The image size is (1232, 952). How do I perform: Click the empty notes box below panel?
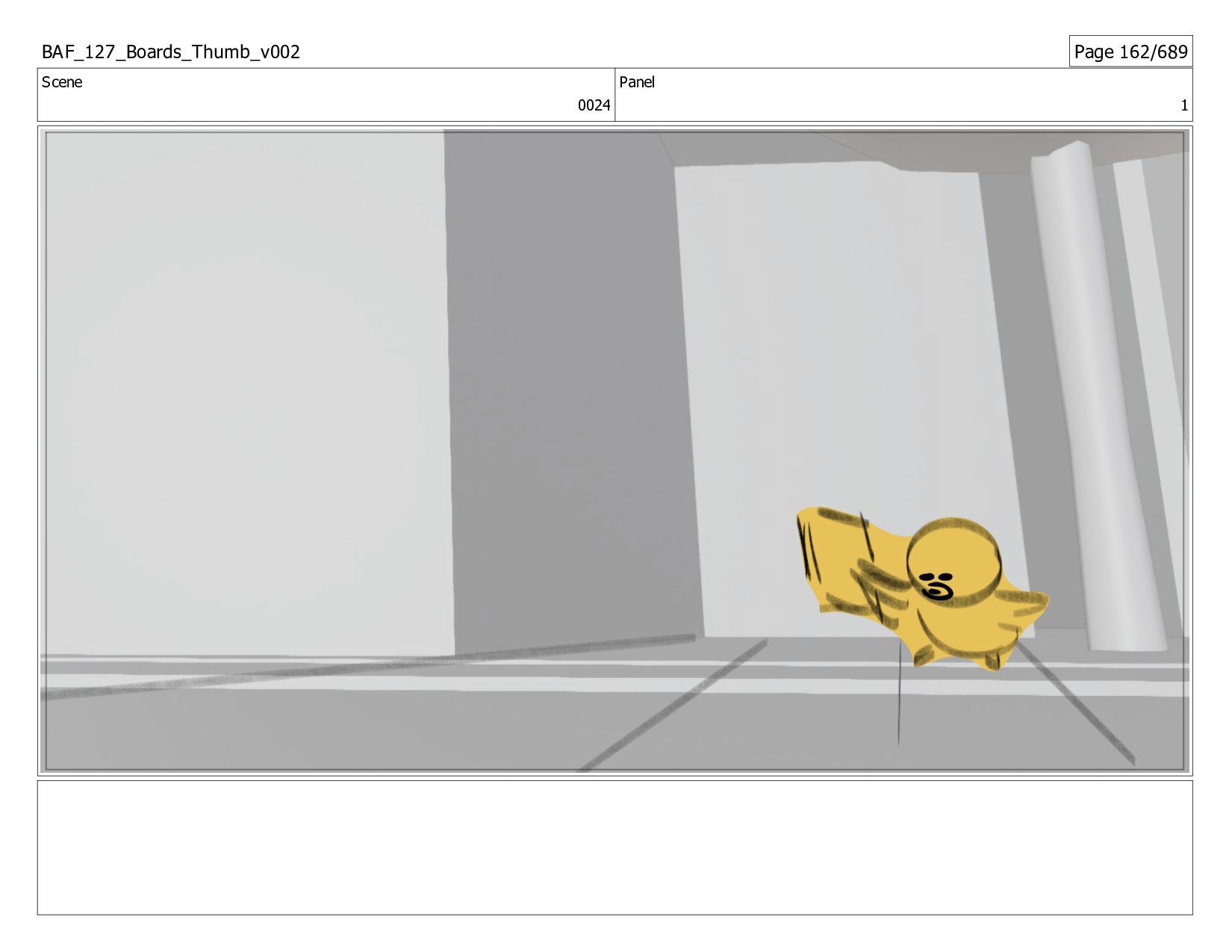615,847
